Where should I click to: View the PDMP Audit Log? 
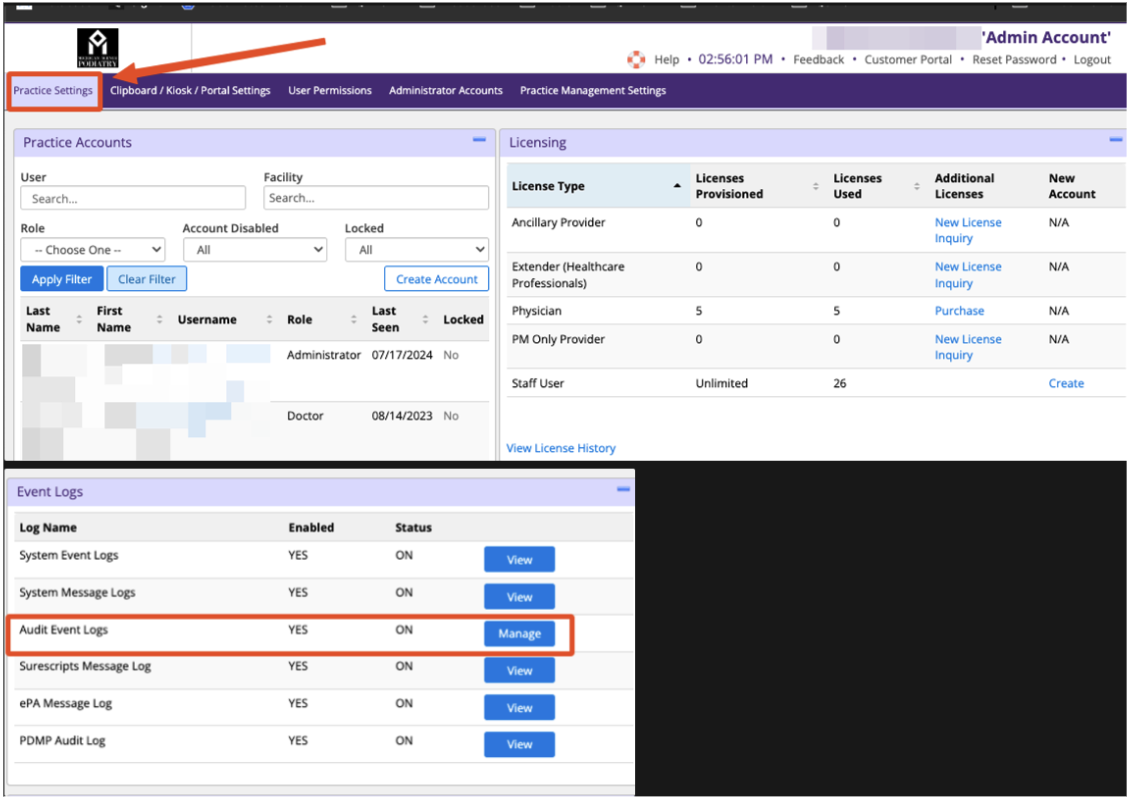(519, 744)
